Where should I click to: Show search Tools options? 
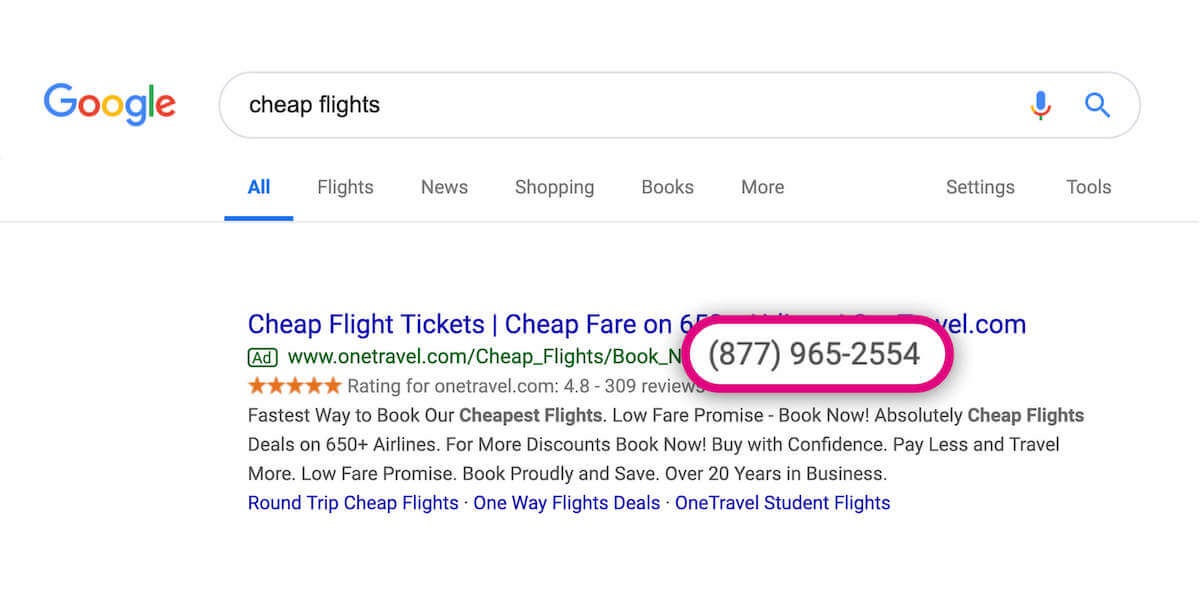pos(1088,187)
